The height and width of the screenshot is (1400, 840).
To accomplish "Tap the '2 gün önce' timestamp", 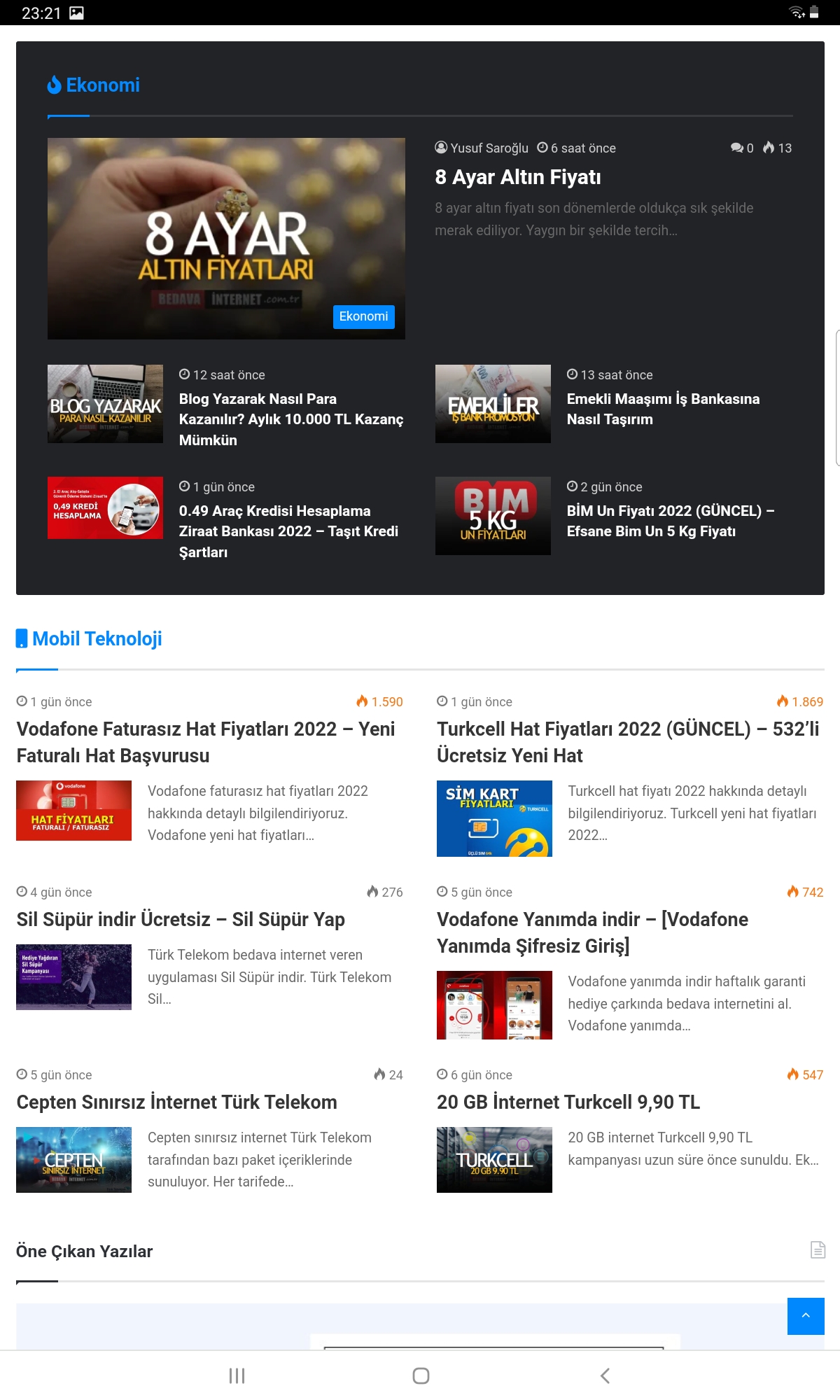I will 611,487.
